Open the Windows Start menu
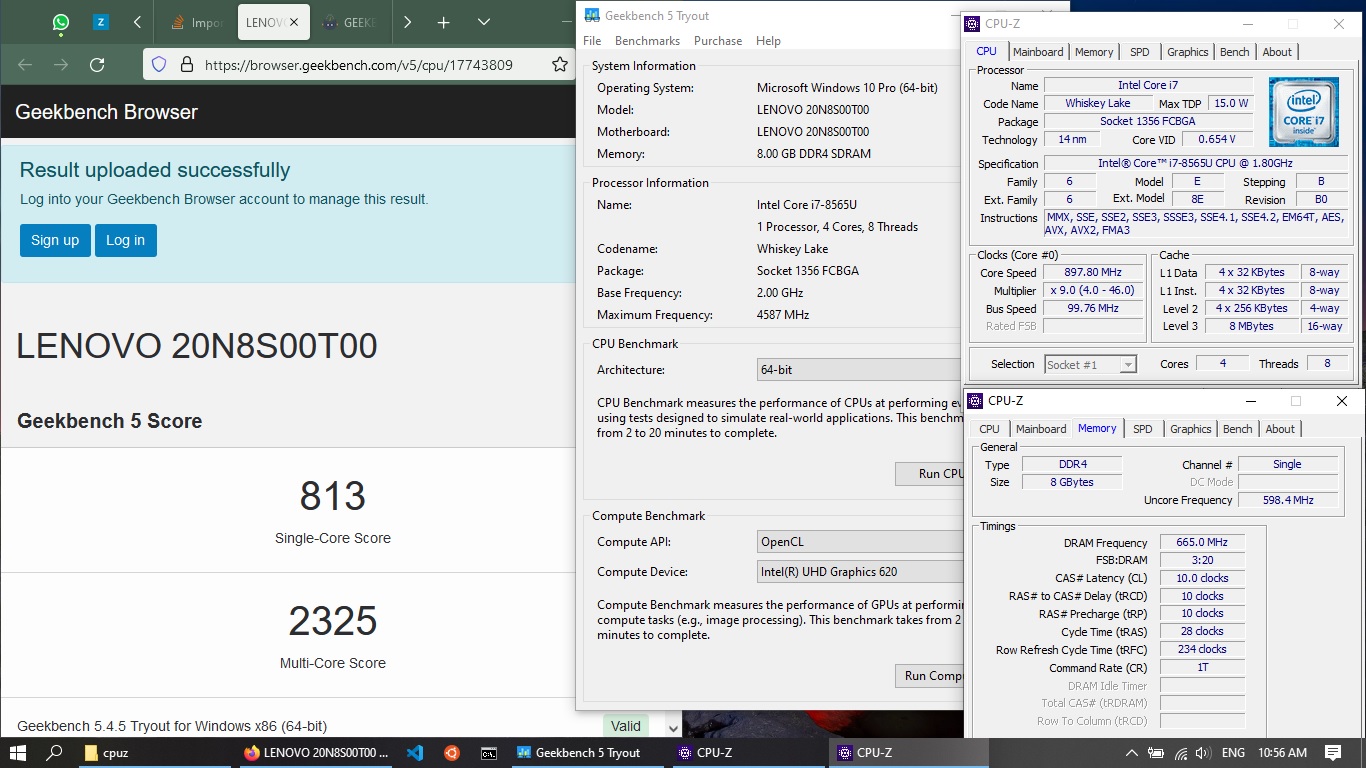This screenshot has width=1366, height=768. click(18, 753)
